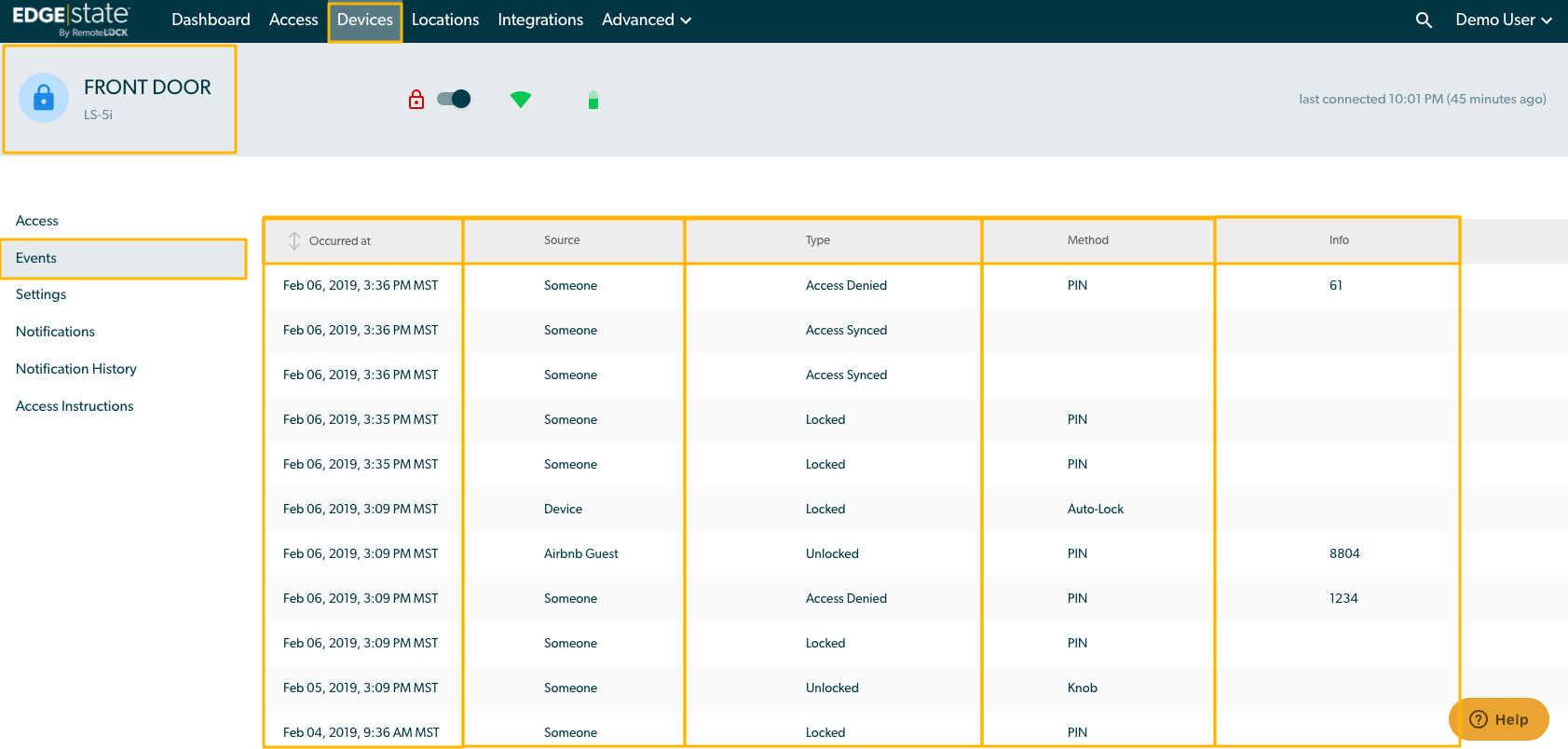Click the green battery level icon
The height and width of the screenshot is (749, 1568).
(x=593, y=100)
